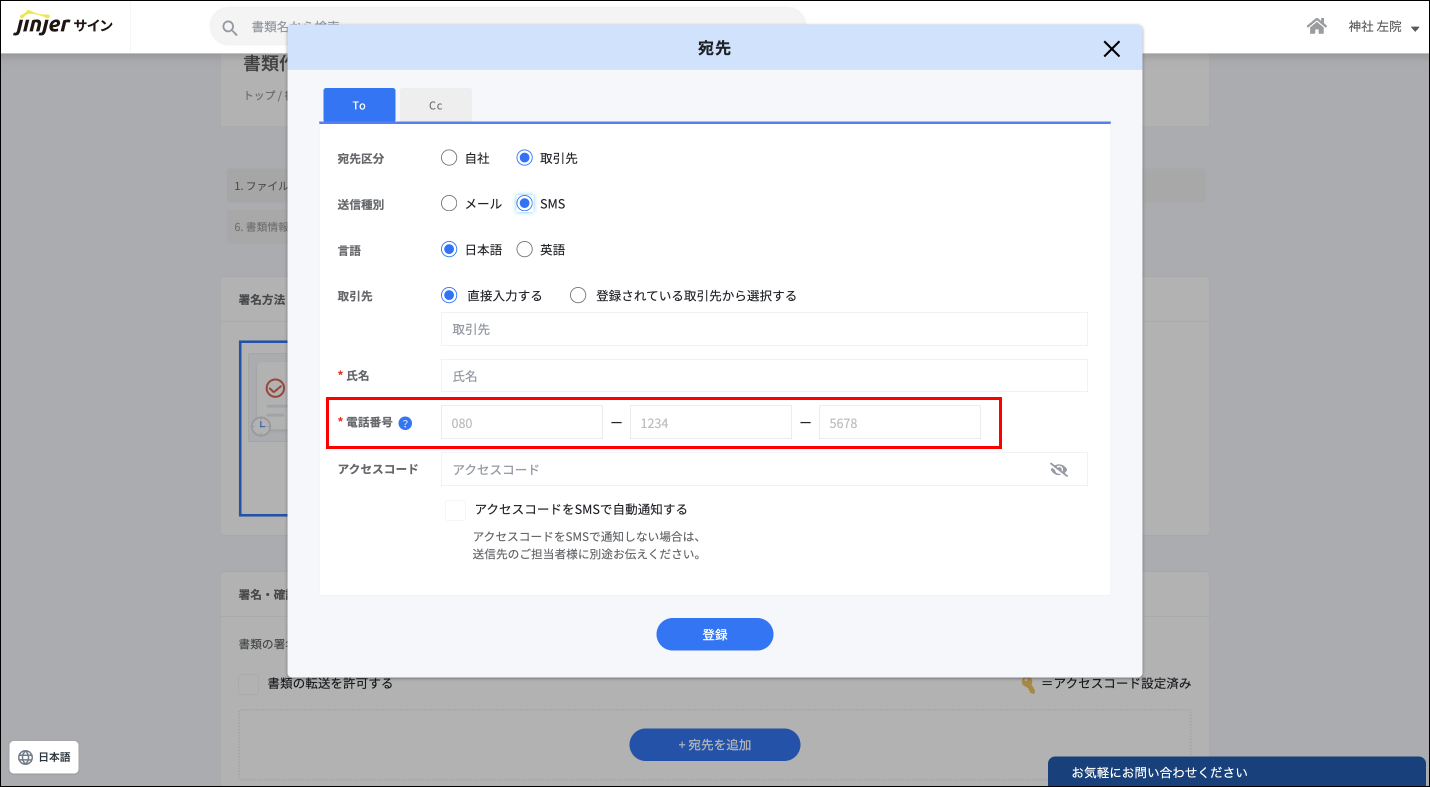Click the search magnifier icon

(x=230, y=28)
